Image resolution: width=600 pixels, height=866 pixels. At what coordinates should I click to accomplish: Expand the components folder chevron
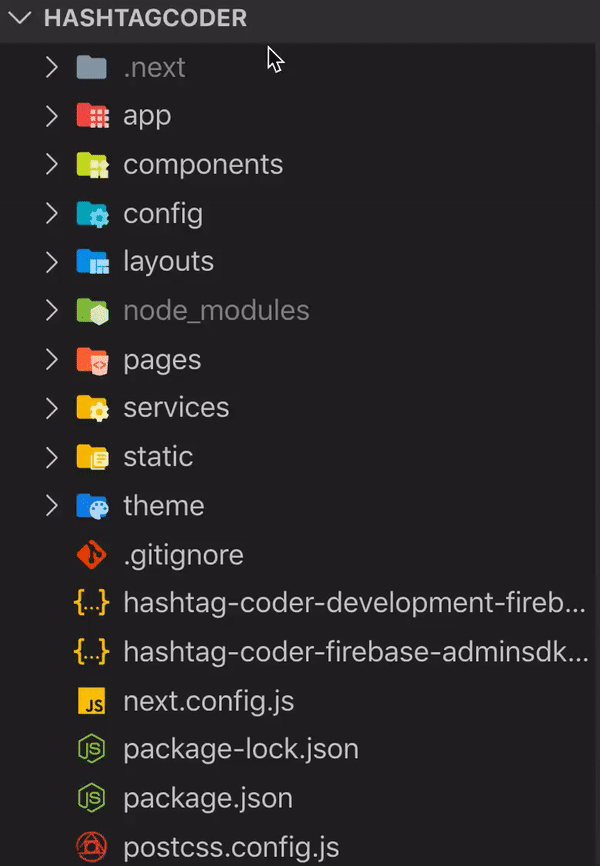click(x=52, y=165)
